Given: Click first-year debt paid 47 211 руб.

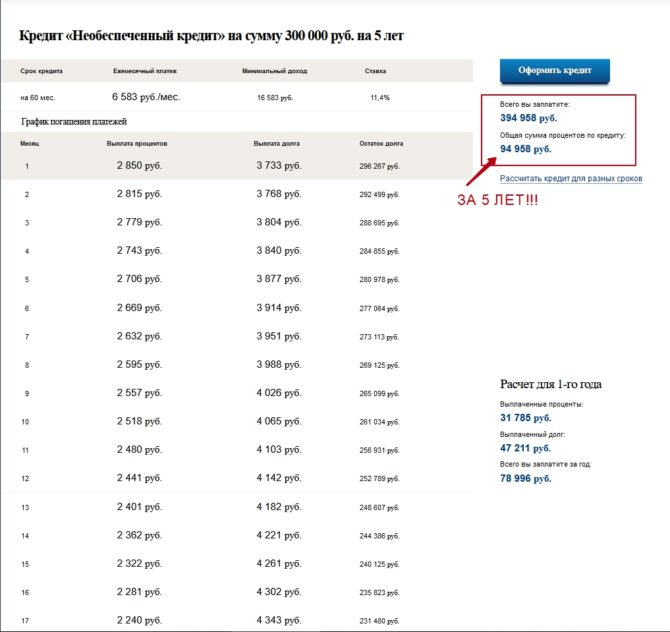Looking at the screenshot, I should pyautogui.click(x=525, y=448).
